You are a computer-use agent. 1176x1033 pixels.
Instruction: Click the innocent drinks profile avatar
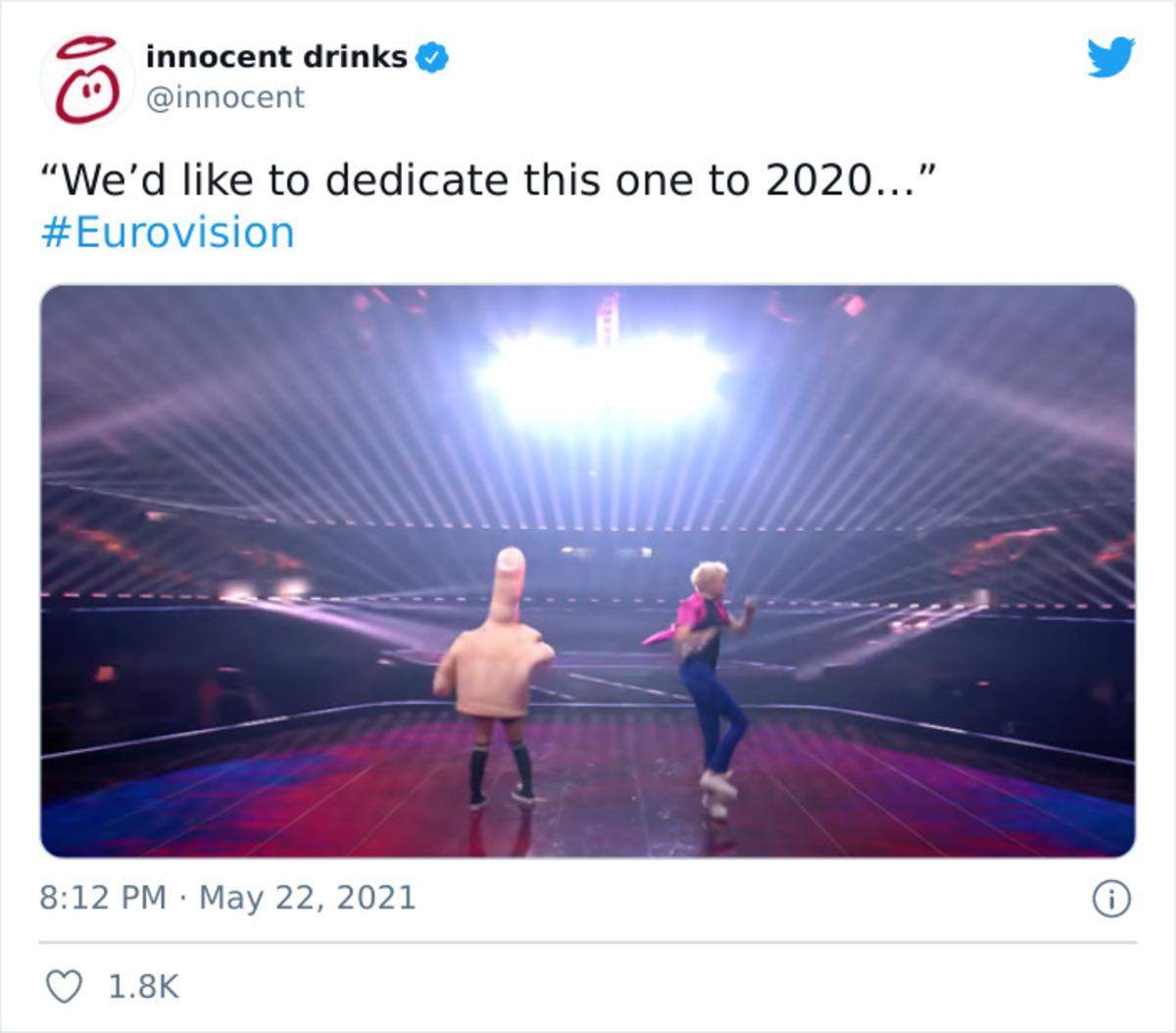click(x=87, y=79)
